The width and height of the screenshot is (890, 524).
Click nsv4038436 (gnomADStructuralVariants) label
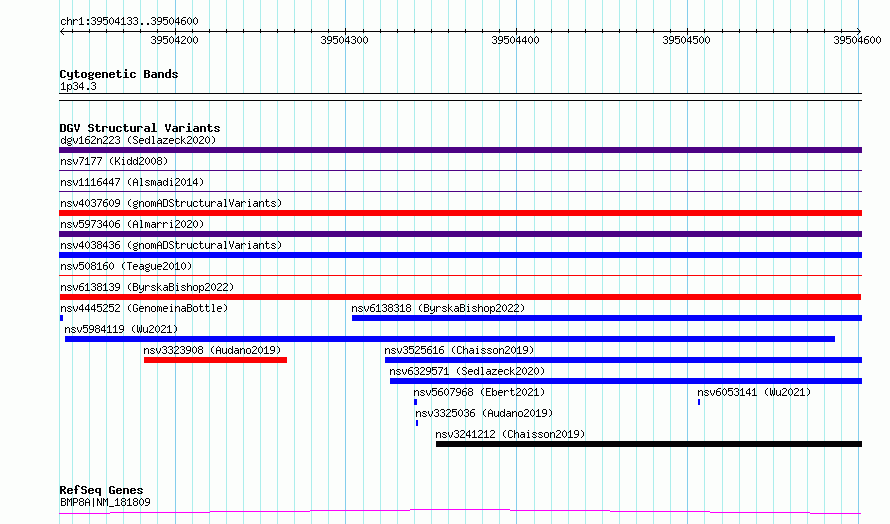[171, 245]
